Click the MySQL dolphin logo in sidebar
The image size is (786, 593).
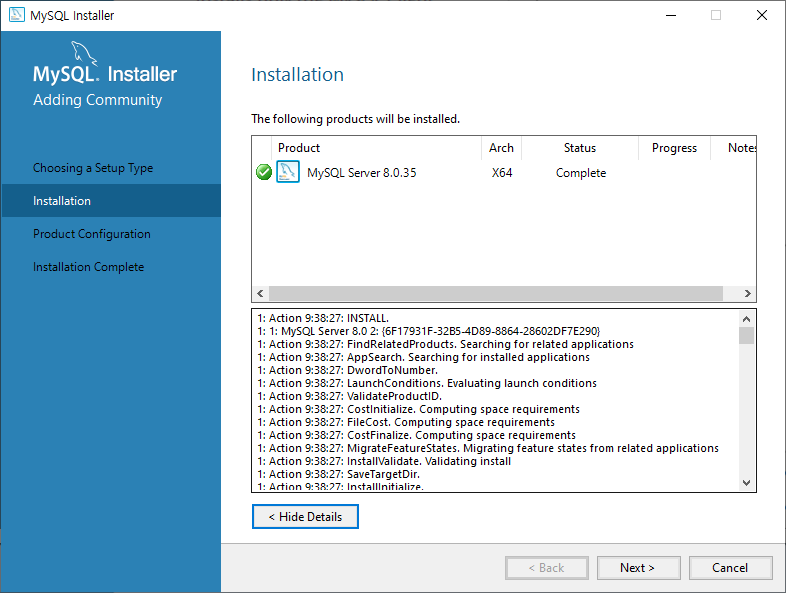(x=84, y=53)
